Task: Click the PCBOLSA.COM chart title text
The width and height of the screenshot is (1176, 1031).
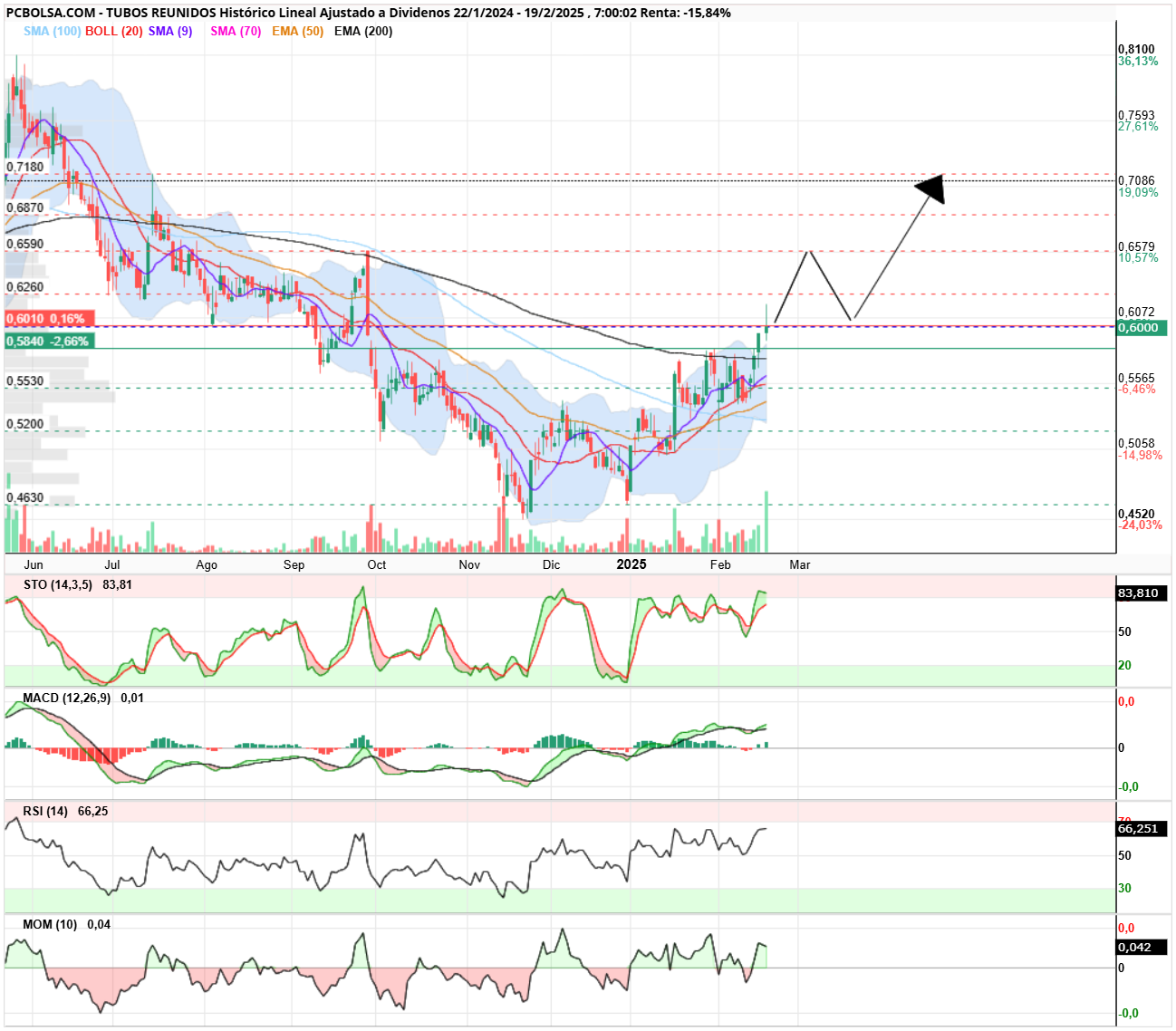Action: click(x=51, y=13)
